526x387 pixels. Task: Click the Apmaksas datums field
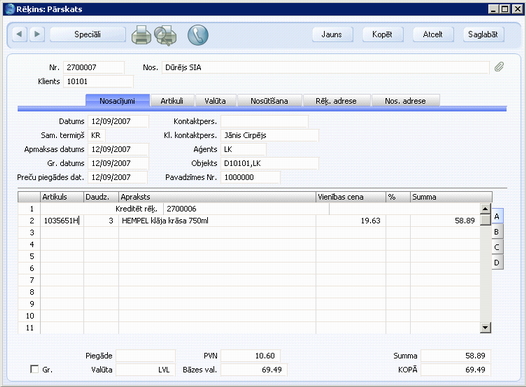click(118, 150)
